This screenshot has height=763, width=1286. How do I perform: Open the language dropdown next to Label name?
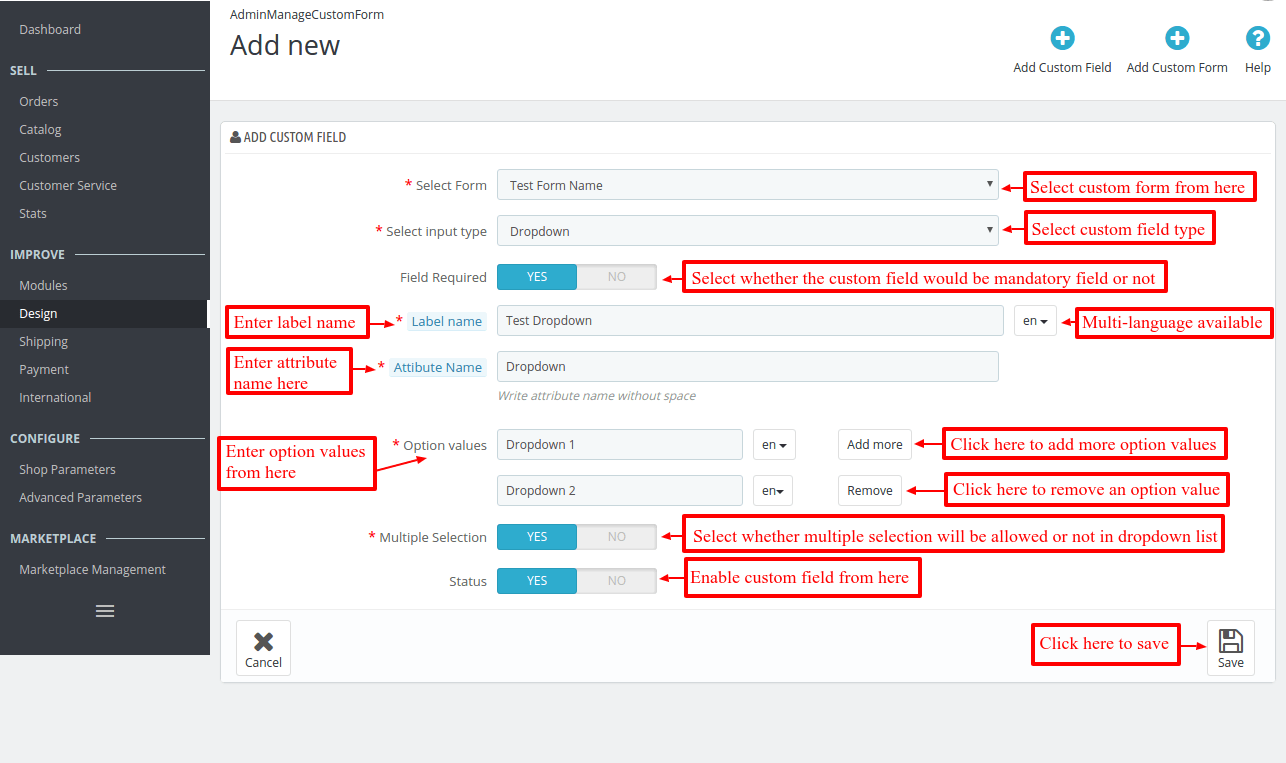point(1035,320)
